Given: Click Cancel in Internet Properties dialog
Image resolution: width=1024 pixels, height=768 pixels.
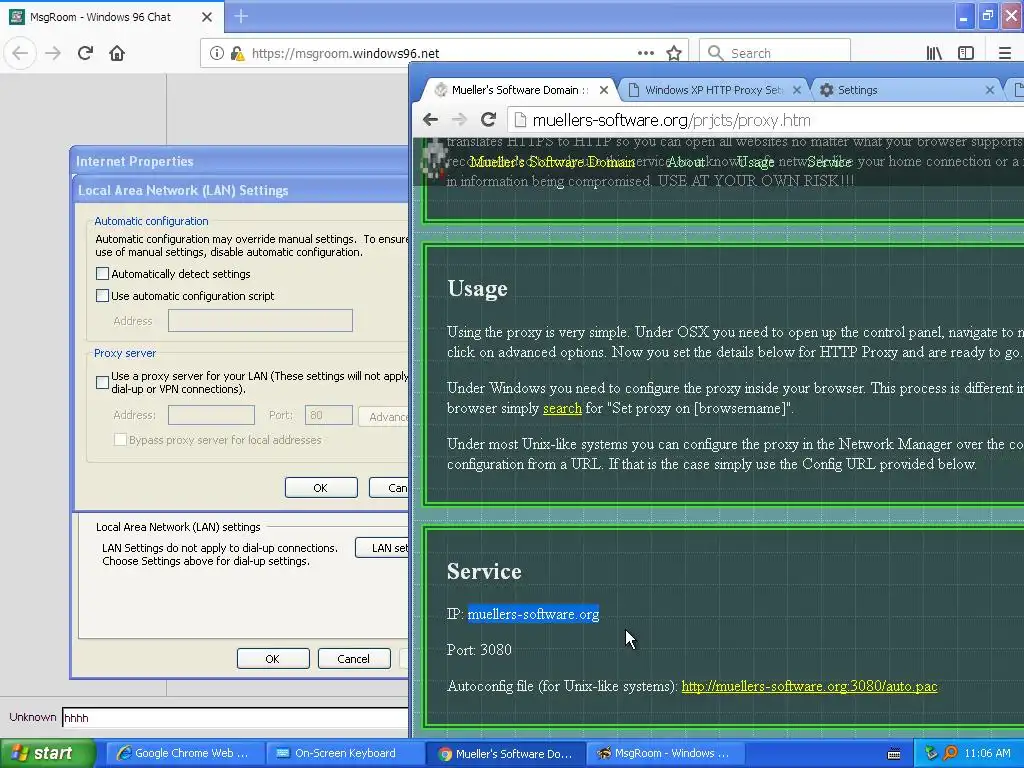Looking at the screenshot, I should click(x=354, y=659).
